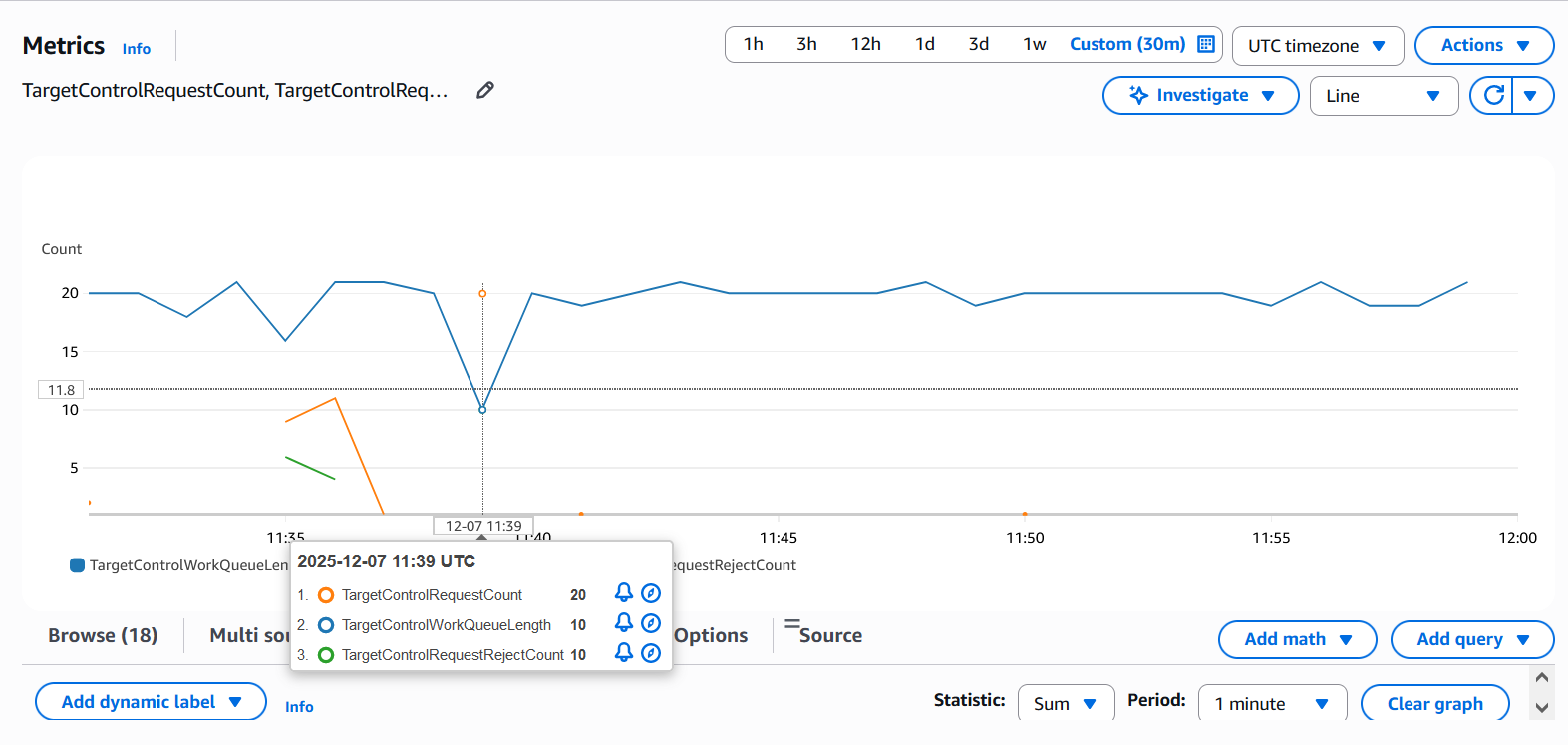This screenshot has width=1568, height=745.
Task: Create alarm bell for TargetControlWorkQueueLength
Action: coord(624,623)
